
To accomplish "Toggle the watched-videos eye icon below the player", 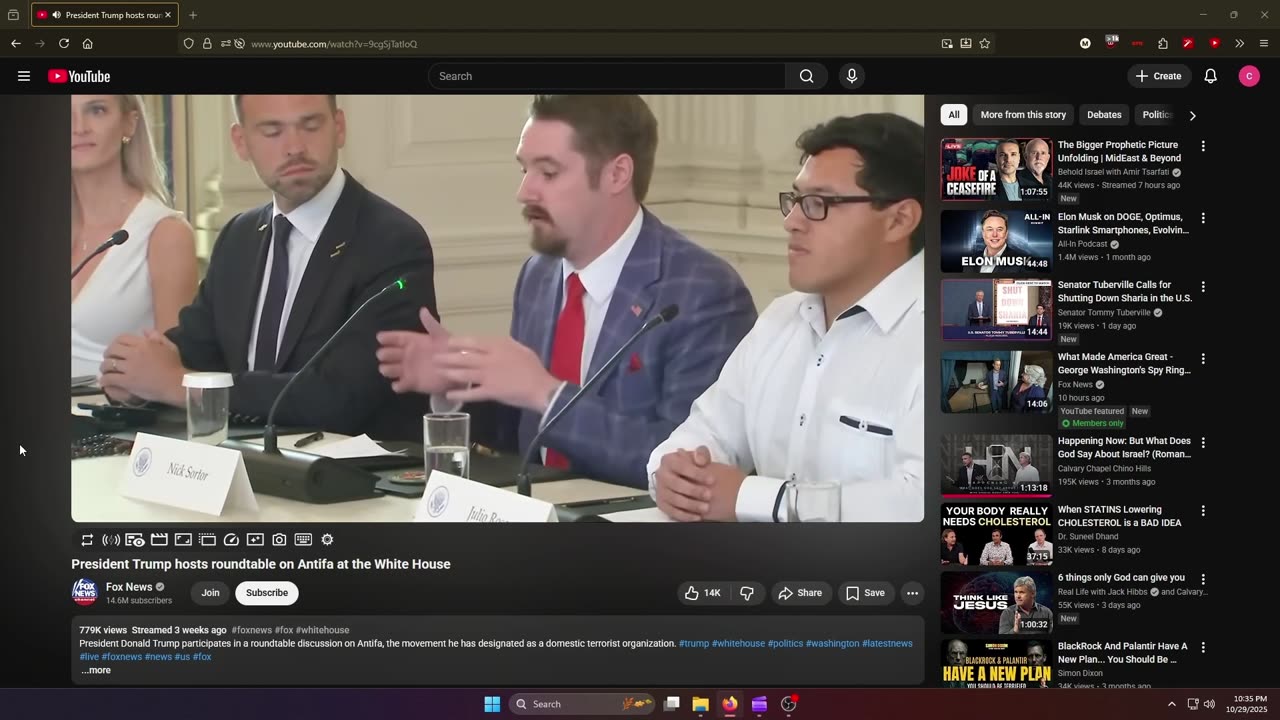I will point(135,540).
